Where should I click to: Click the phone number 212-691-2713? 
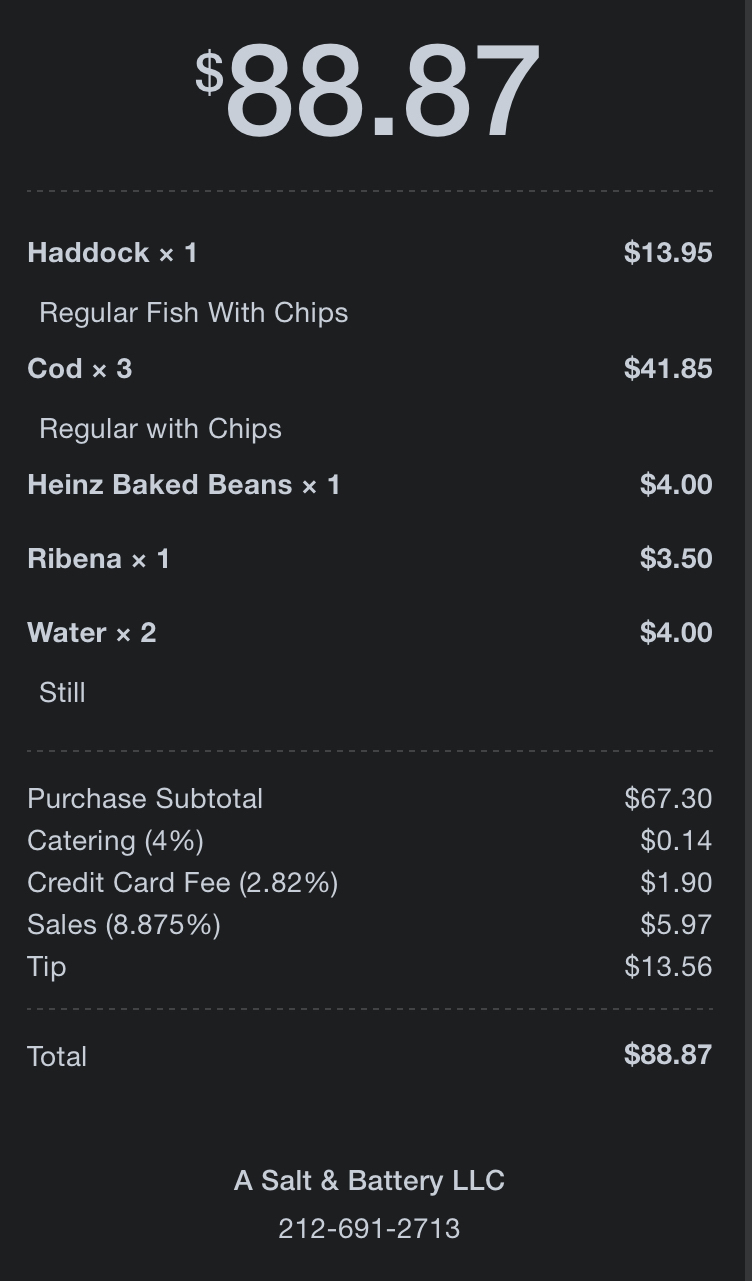pyautogui.click(x=369, y=1229)
